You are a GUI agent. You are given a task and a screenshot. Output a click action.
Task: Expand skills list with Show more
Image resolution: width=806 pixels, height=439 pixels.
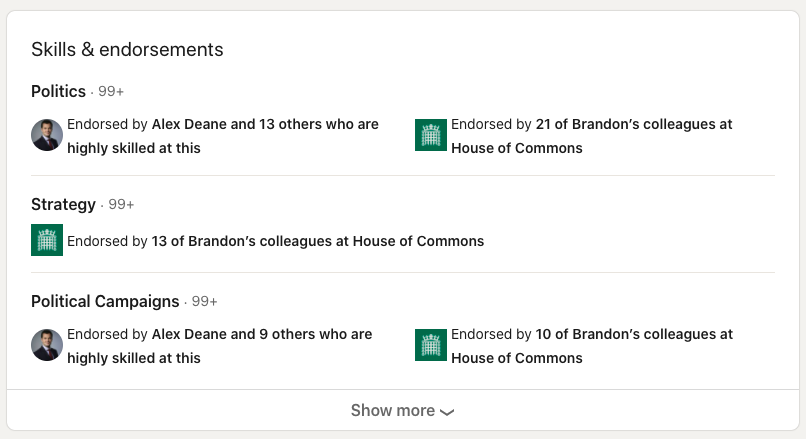tap(402, 410)
